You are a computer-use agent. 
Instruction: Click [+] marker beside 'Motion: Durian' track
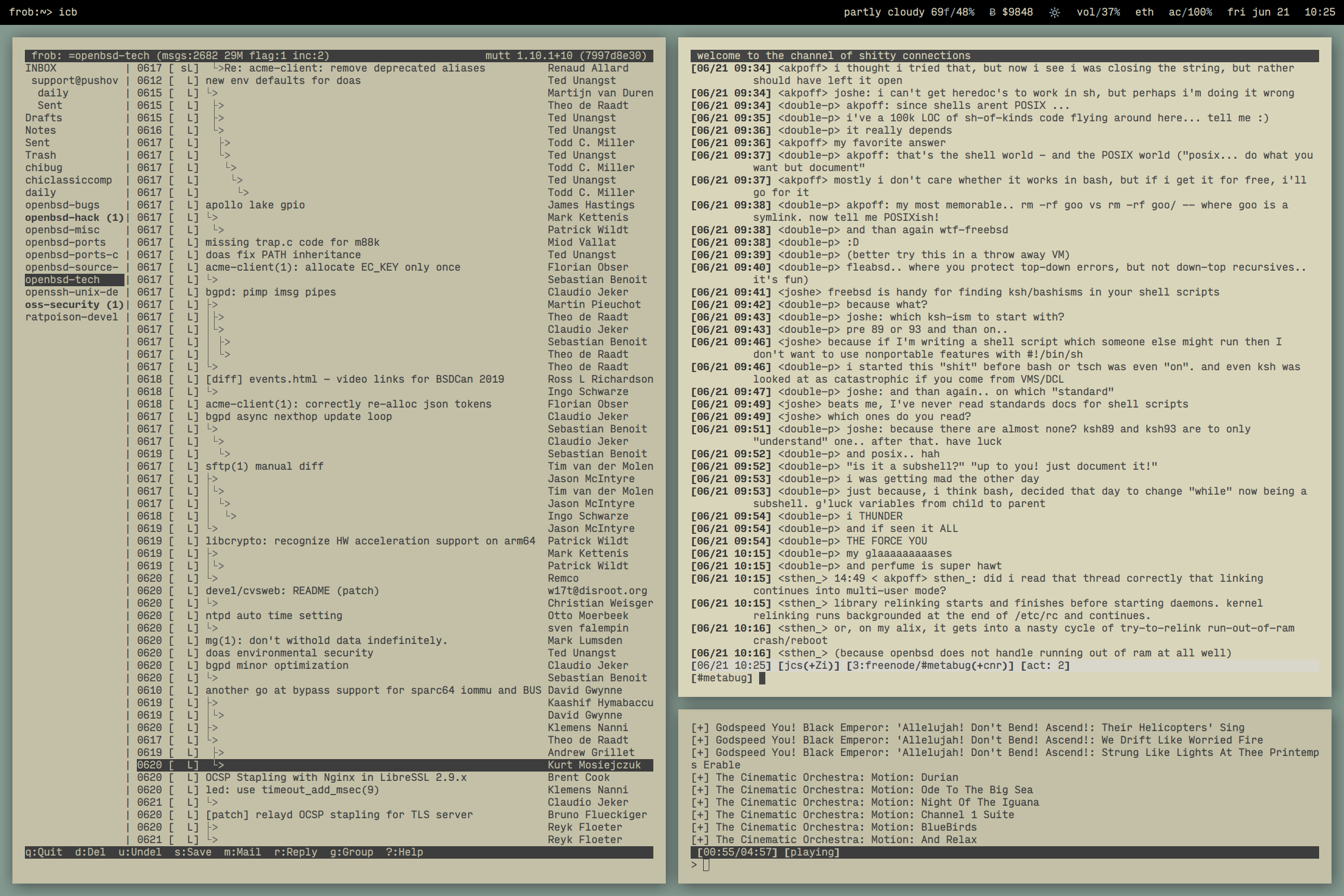click(700, 778)
